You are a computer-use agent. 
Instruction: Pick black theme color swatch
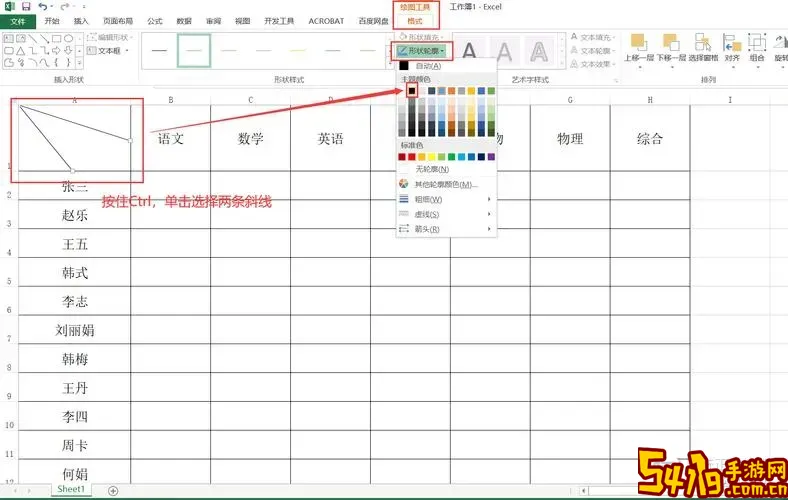412,90
